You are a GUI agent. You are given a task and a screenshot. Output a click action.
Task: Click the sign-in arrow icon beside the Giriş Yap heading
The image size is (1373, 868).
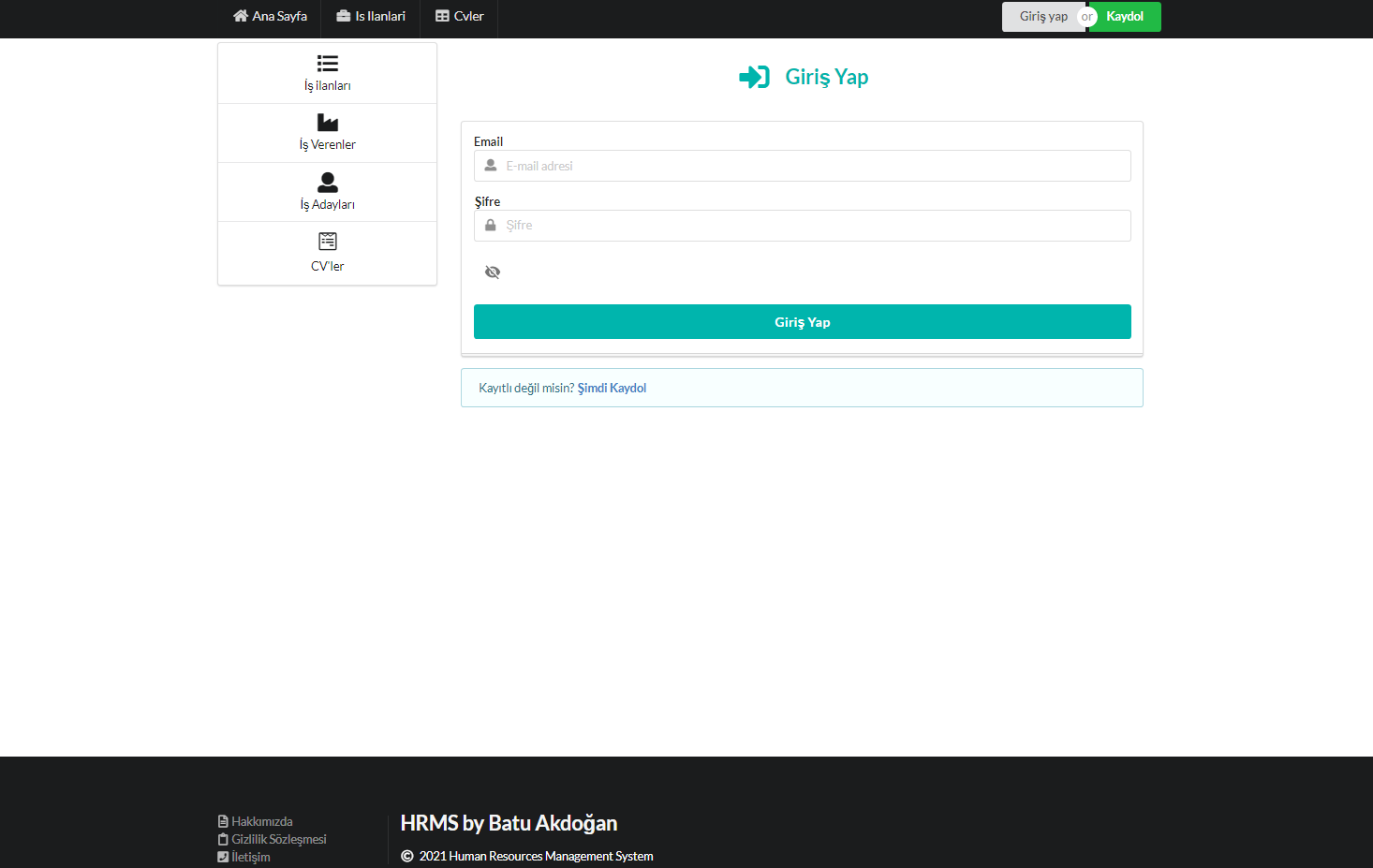coord(755,77)
